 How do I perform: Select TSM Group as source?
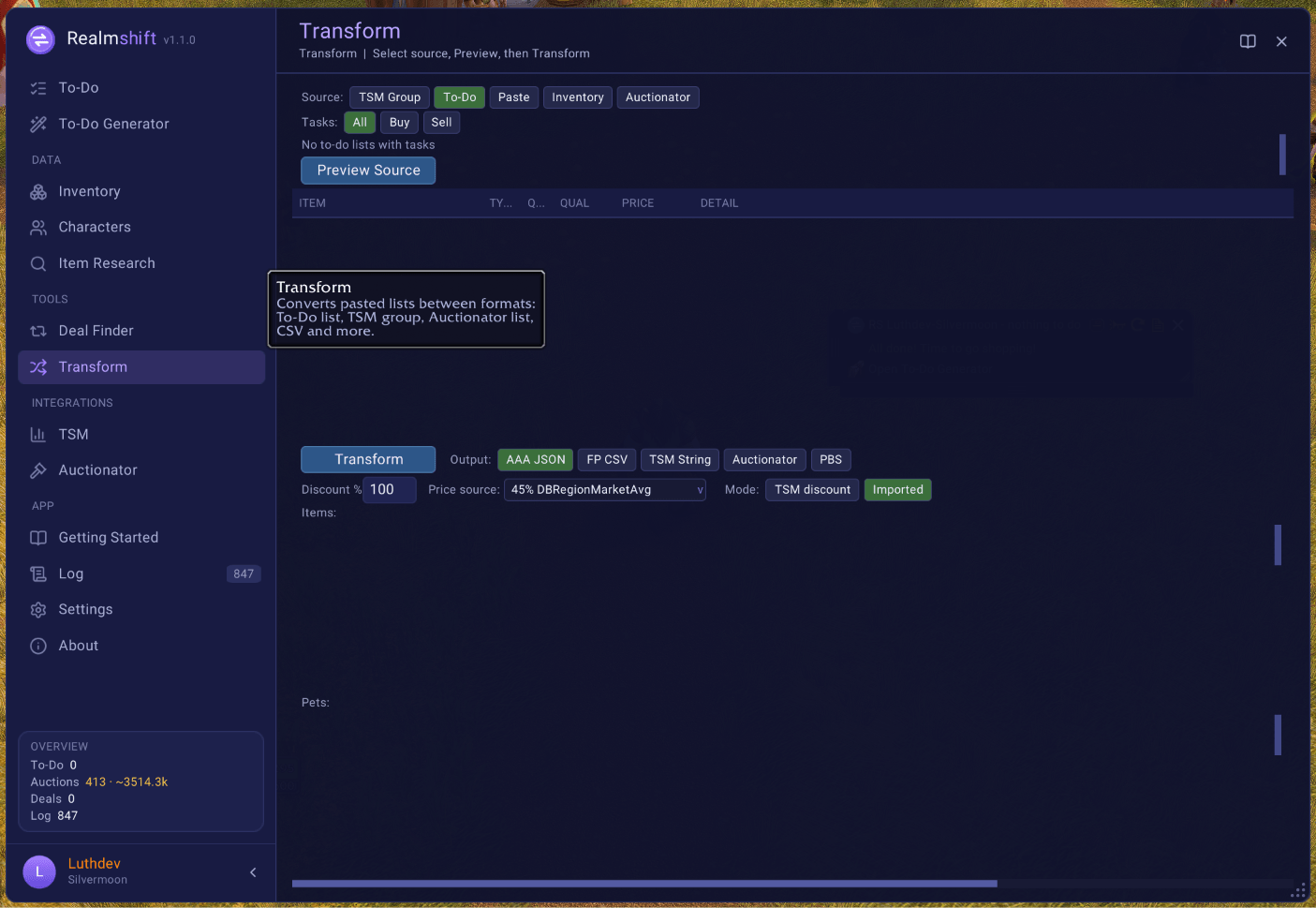(390, 97)
